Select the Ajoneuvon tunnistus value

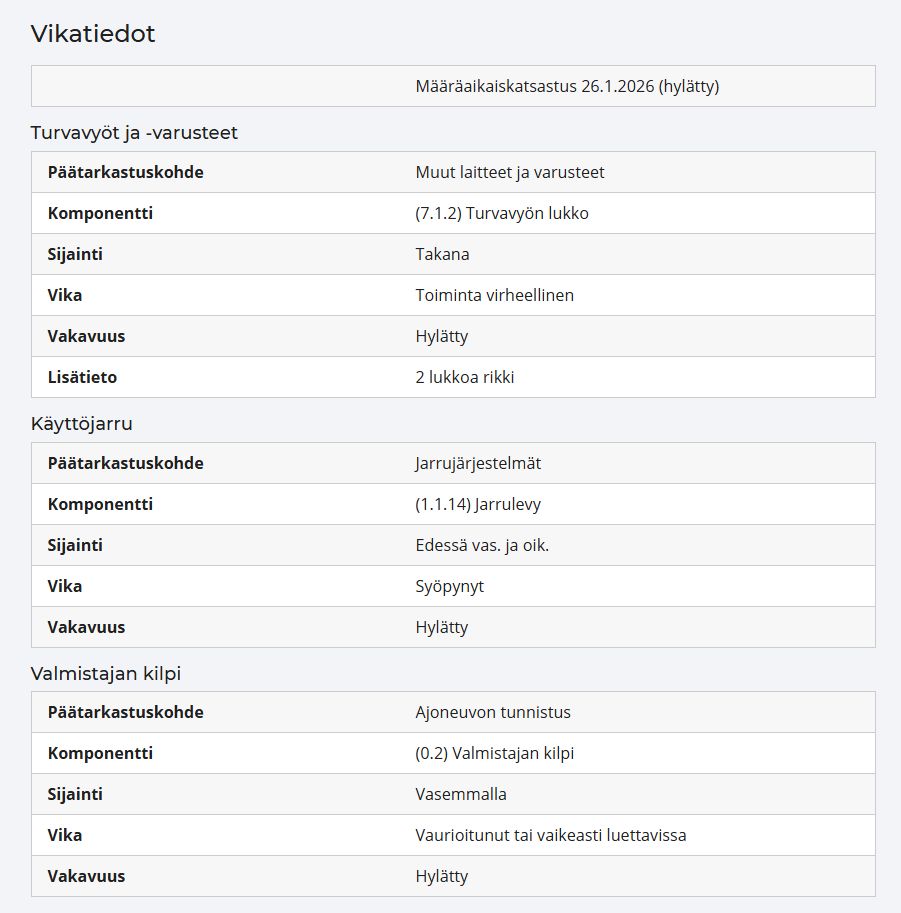(493, 713)
